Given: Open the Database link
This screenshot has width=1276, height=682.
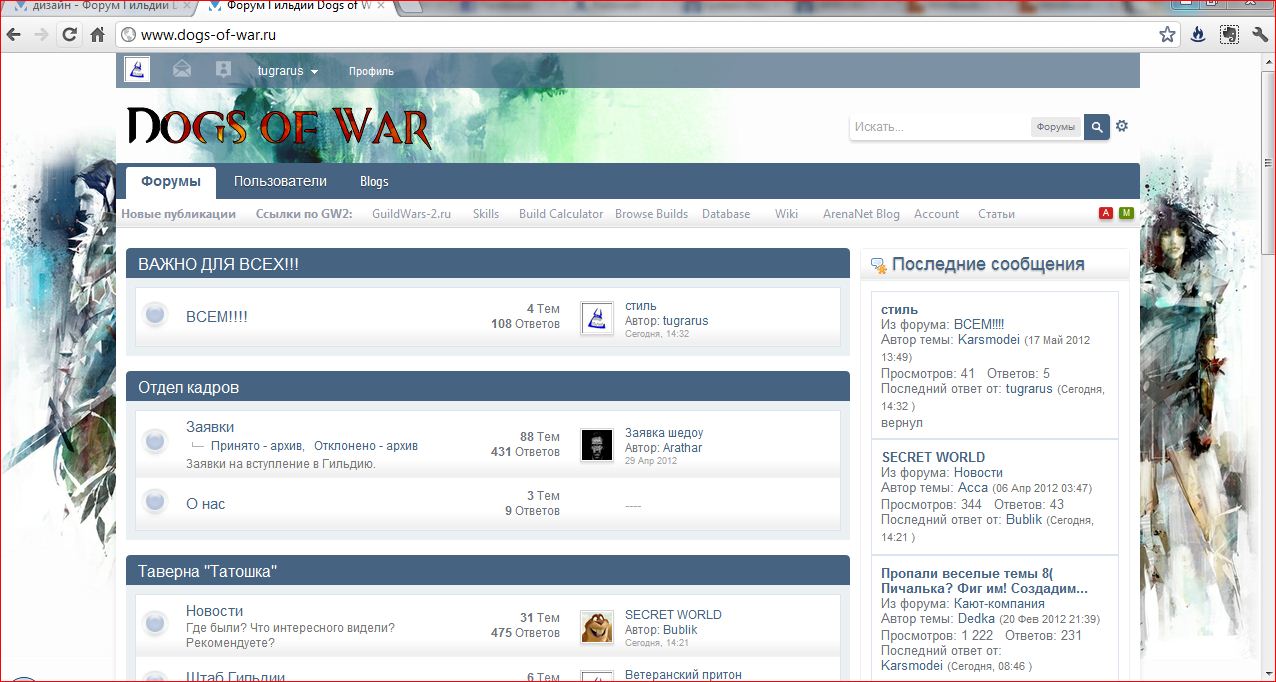Looking at the screenshot, I should pyautogui.click(x=726, y=214).
